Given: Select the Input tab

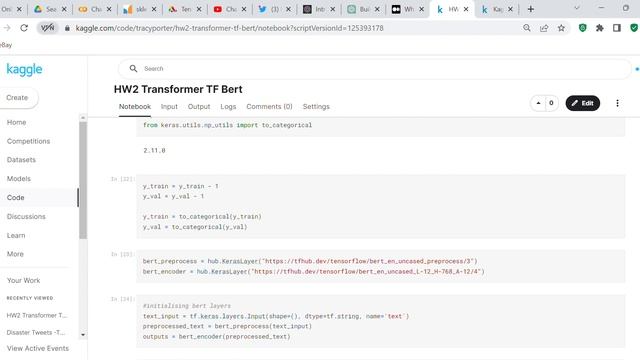Looking at the screenshot, I should point(169,107).
